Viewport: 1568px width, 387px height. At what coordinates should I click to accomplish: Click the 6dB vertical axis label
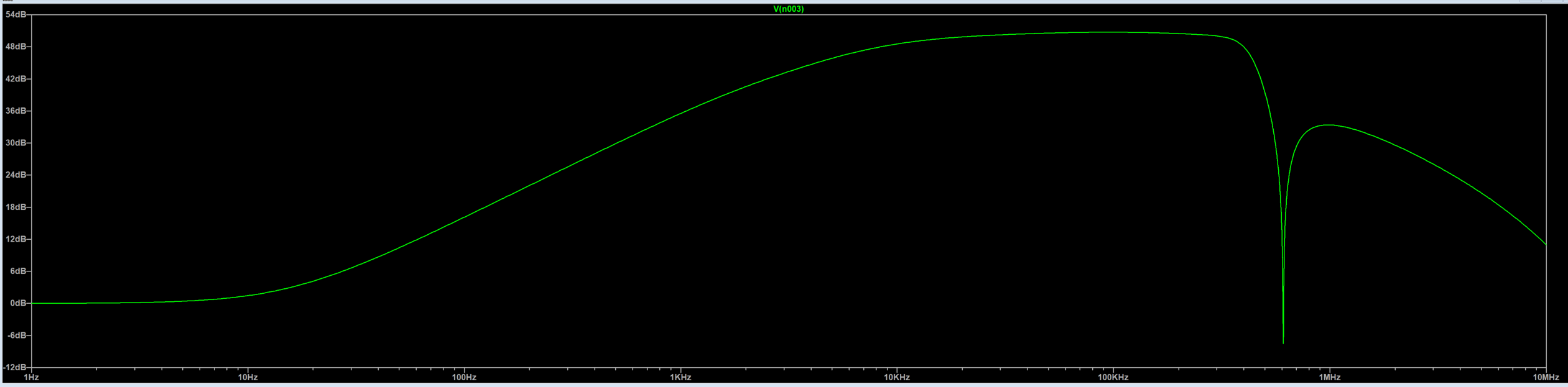(x=17, y=271)
